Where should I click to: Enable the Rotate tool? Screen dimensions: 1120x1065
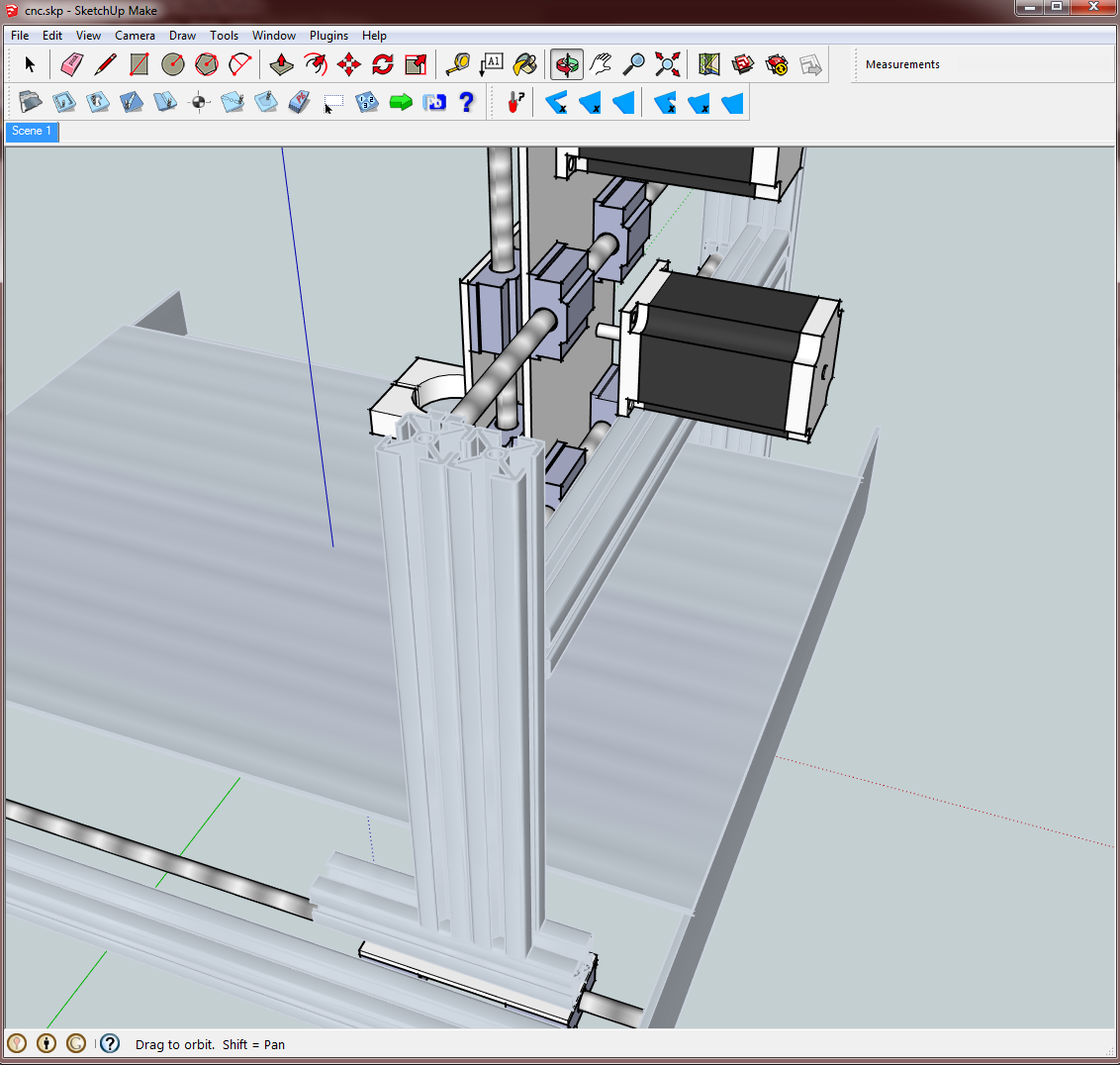coord(382,63)
